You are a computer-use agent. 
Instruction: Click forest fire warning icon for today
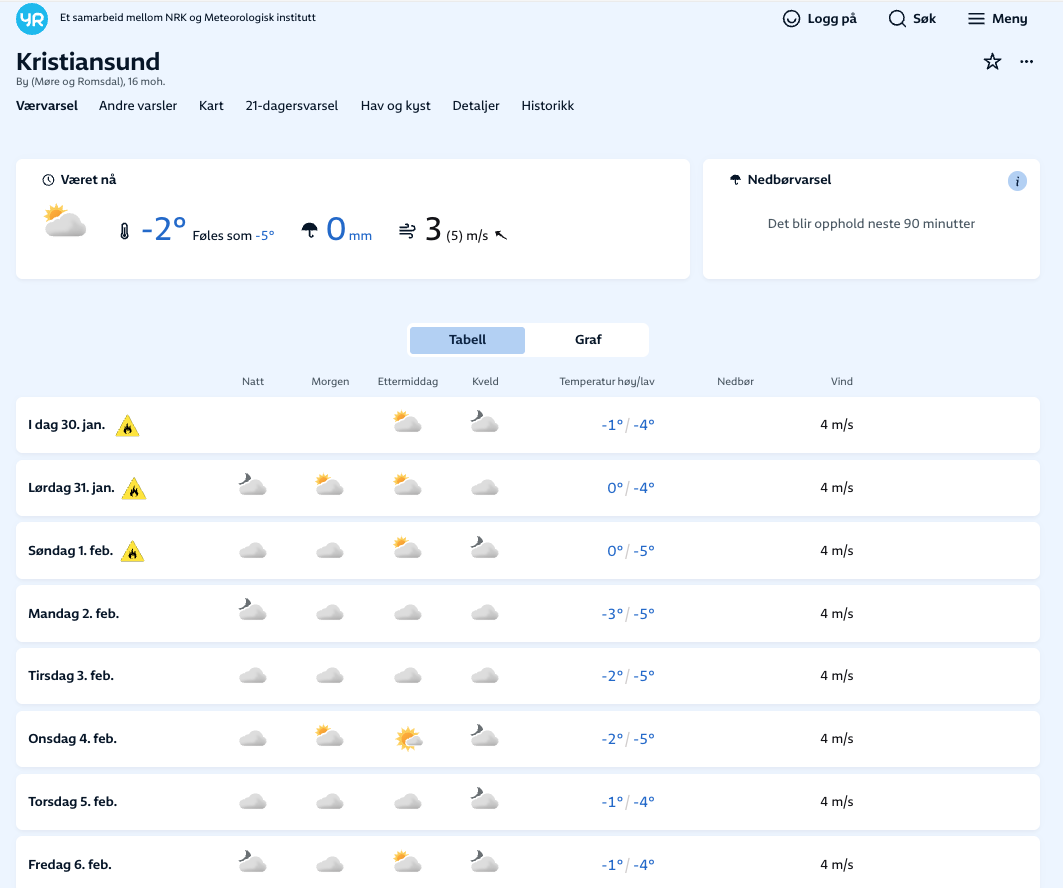[127, 426]
